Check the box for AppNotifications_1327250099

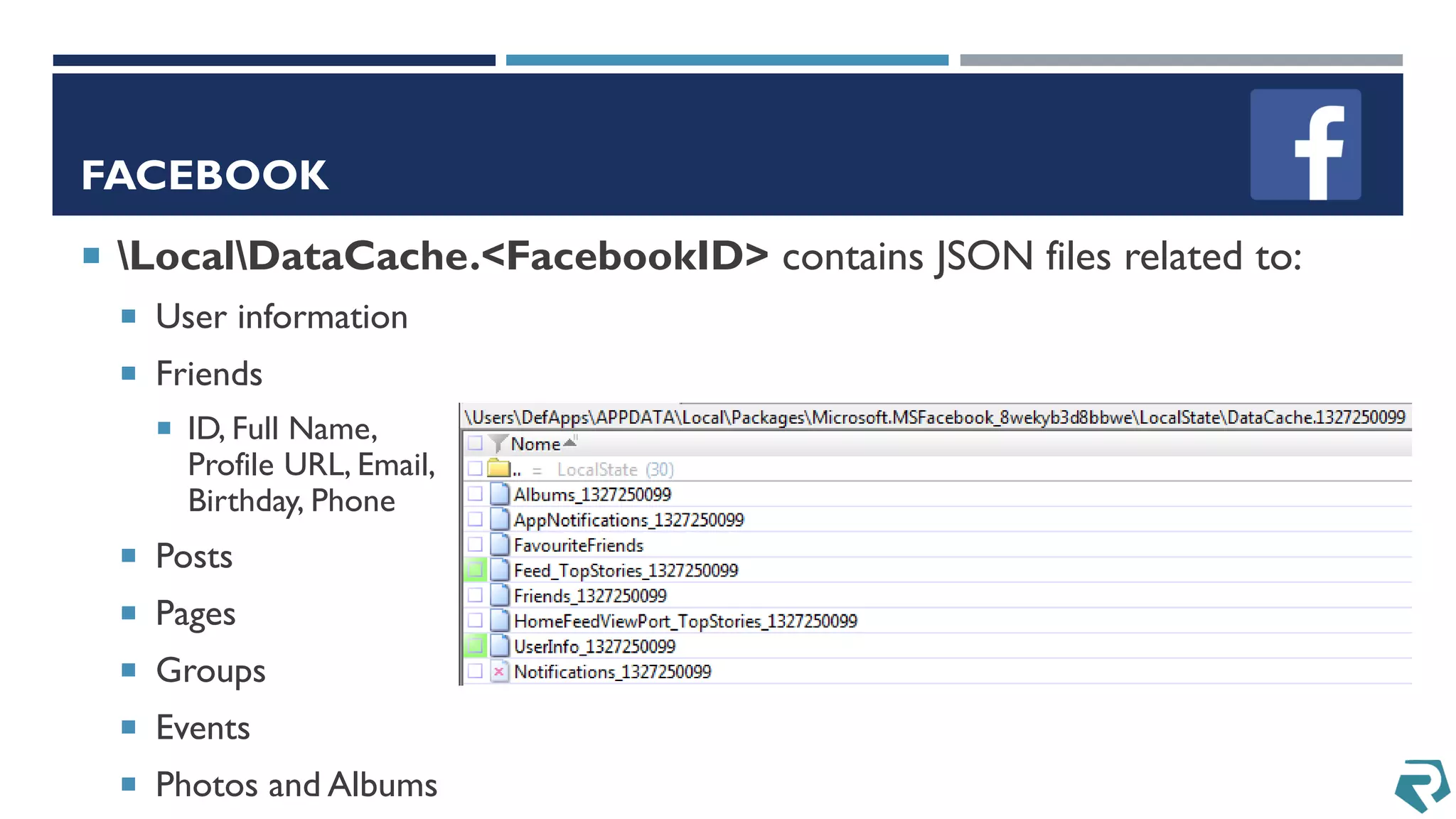pyautogui.click(x=475, y=520)
